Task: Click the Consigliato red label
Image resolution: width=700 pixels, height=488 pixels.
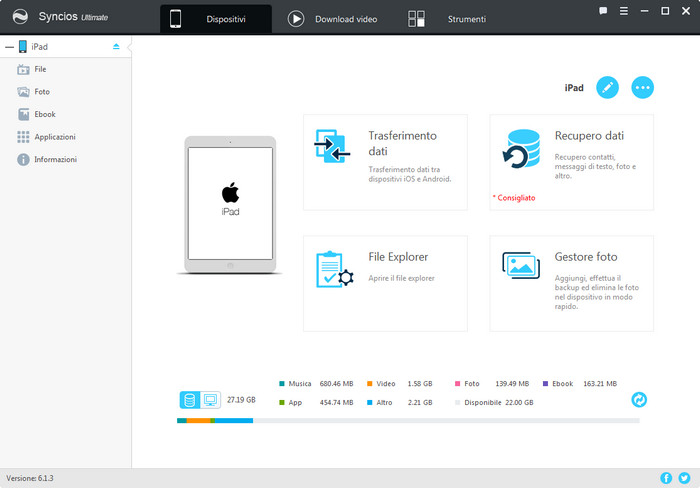Action: 514,198
